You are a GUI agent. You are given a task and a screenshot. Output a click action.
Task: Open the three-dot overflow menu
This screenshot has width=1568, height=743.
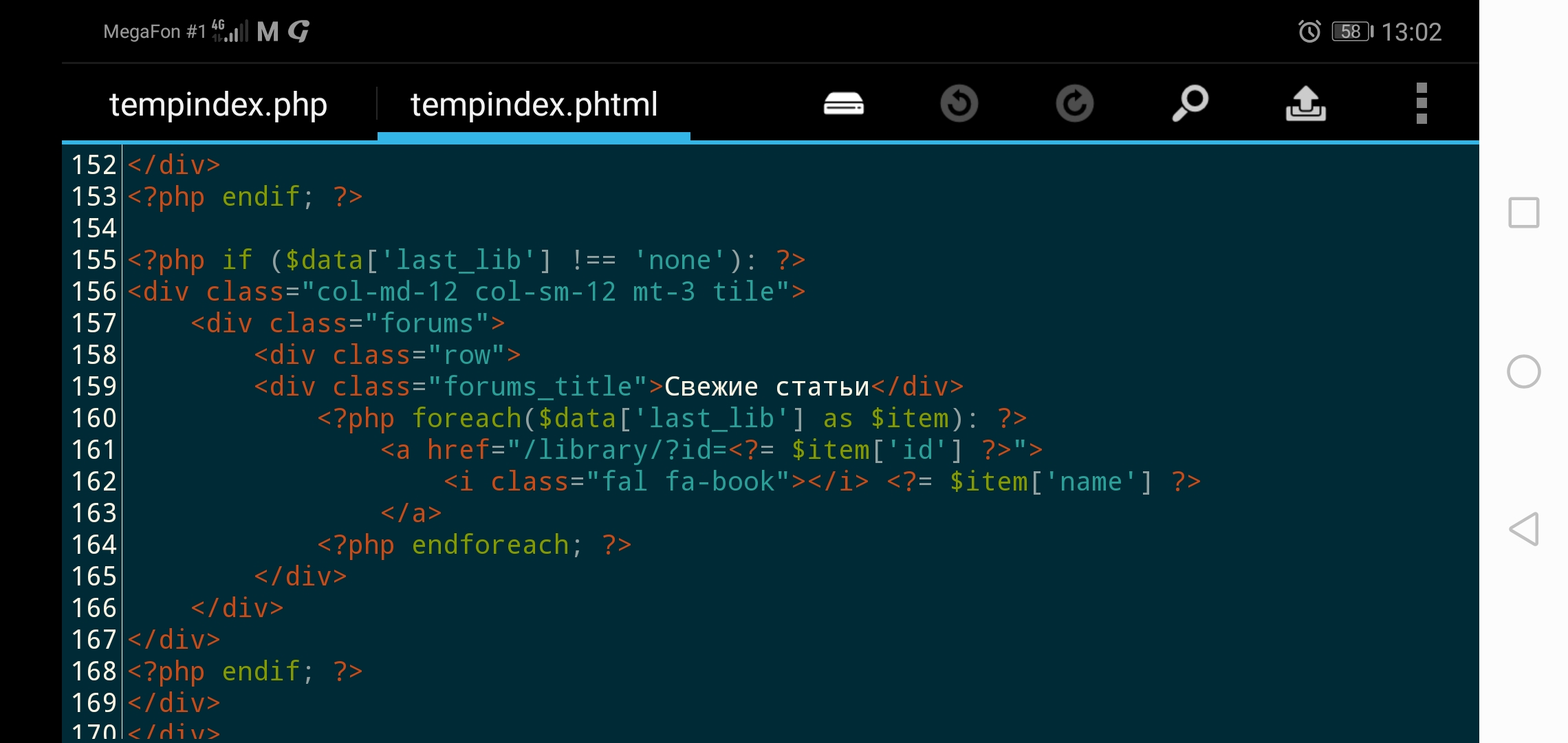point(1422,104)
